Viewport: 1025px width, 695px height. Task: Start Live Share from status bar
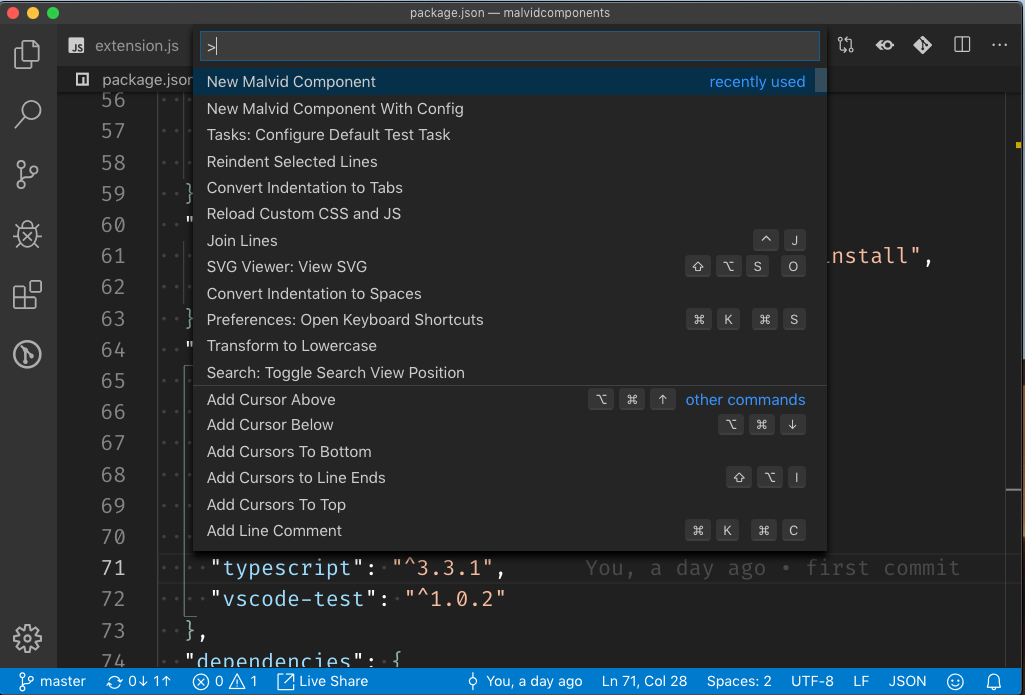click(322, 681)
